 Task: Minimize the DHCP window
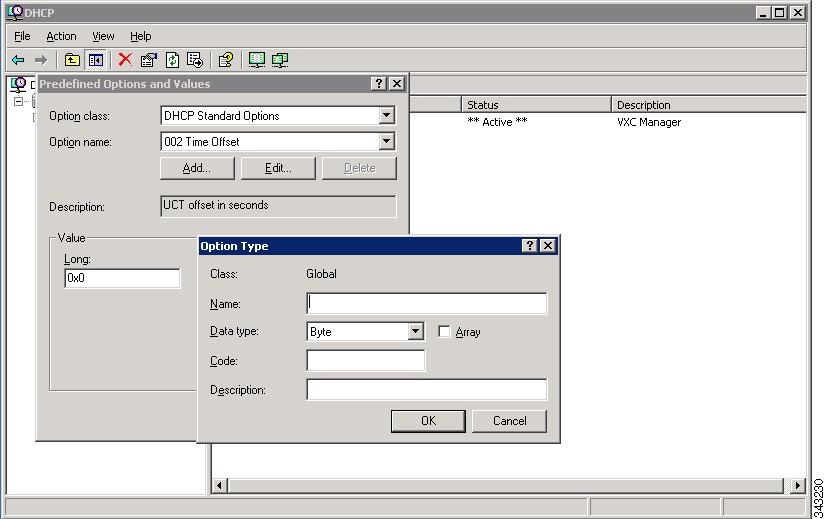[x=763, y=12]
